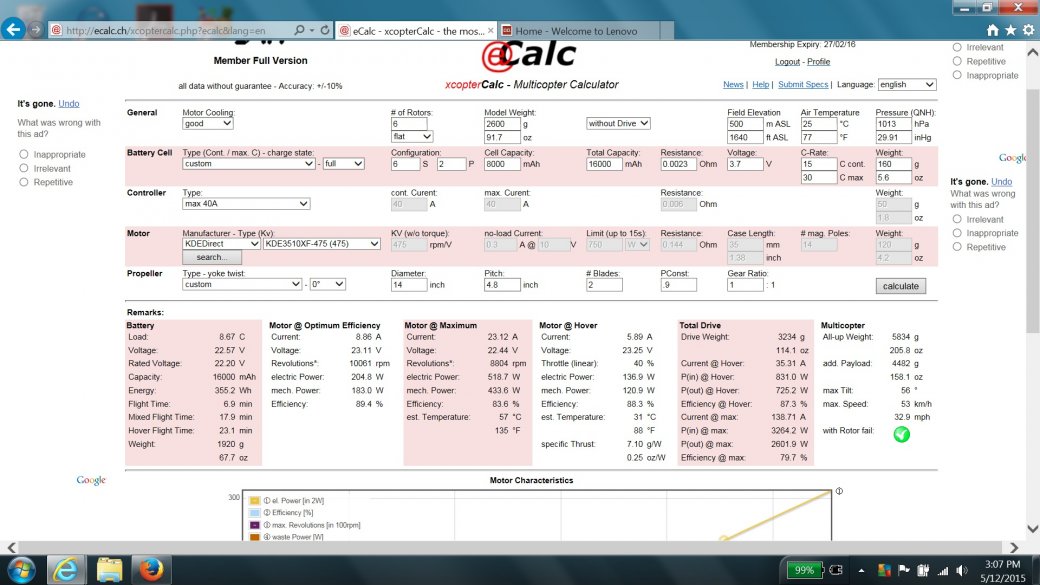Select Irrelevant in left ad feedback

point(24,168)
